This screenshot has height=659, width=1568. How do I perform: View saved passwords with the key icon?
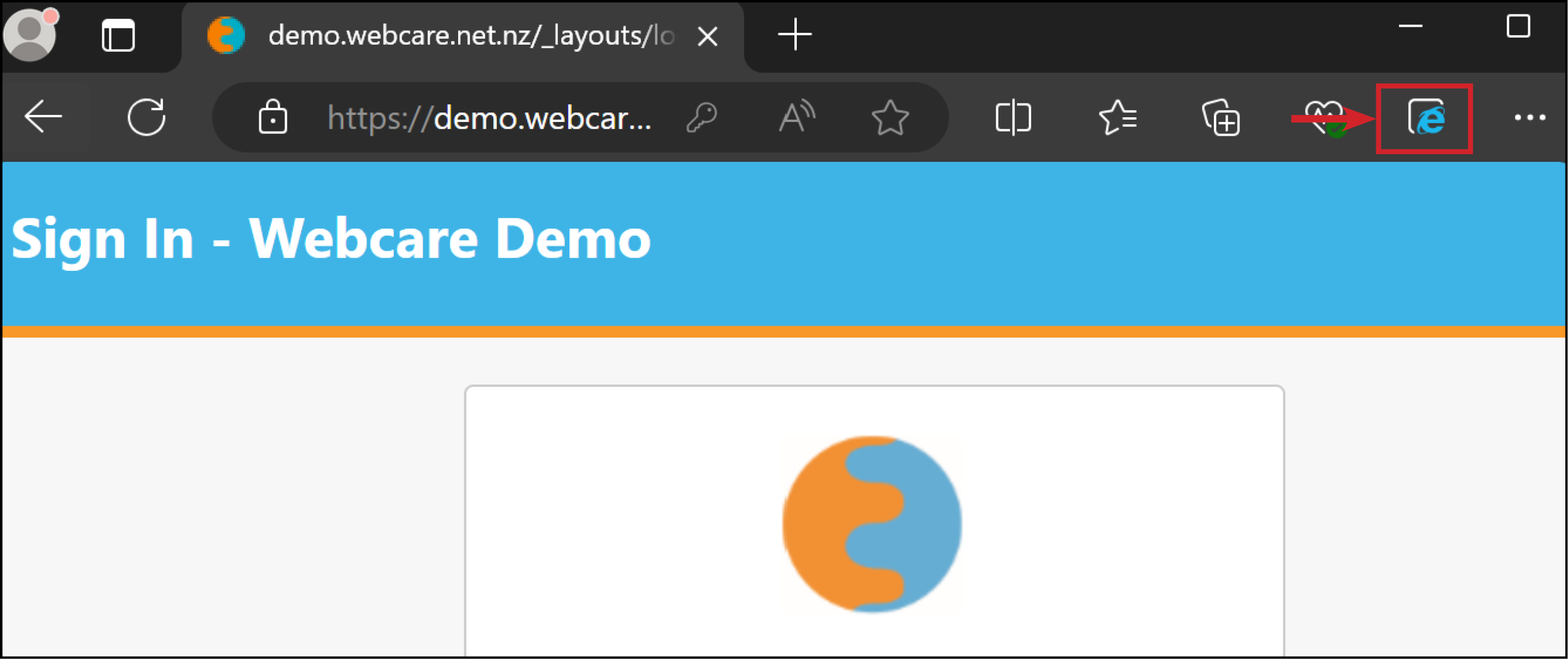point(701,116)
